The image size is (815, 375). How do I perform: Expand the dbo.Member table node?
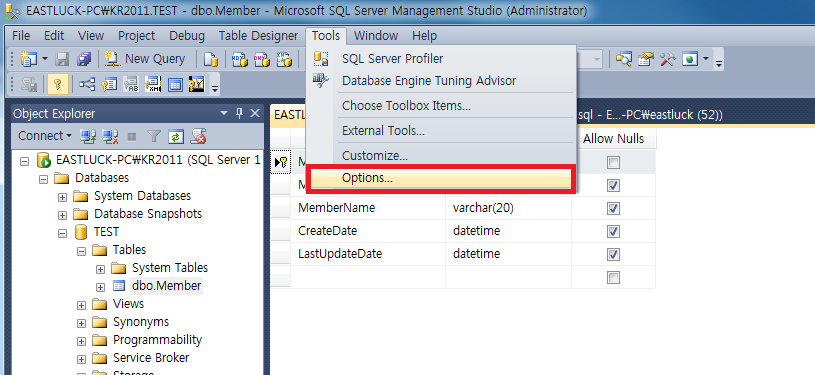coord(100,287)
